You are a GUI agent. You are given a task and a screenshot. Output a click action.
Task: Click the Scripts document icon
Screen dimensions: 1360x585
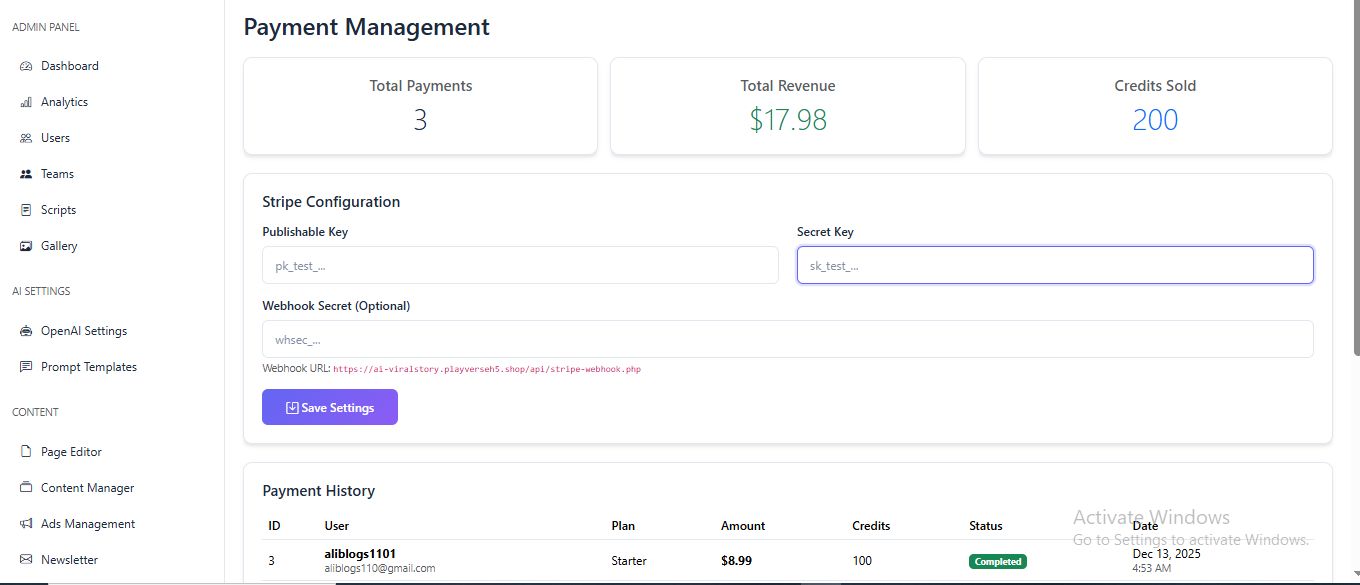(x=26, y=210)
